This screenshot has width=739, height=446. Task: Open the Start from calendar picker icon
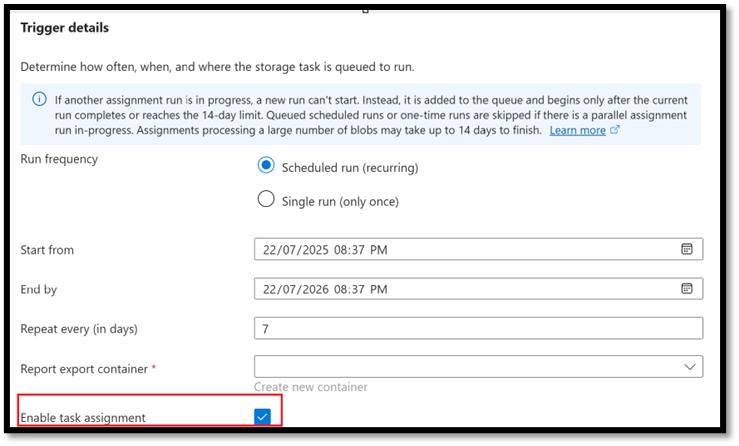687,249
